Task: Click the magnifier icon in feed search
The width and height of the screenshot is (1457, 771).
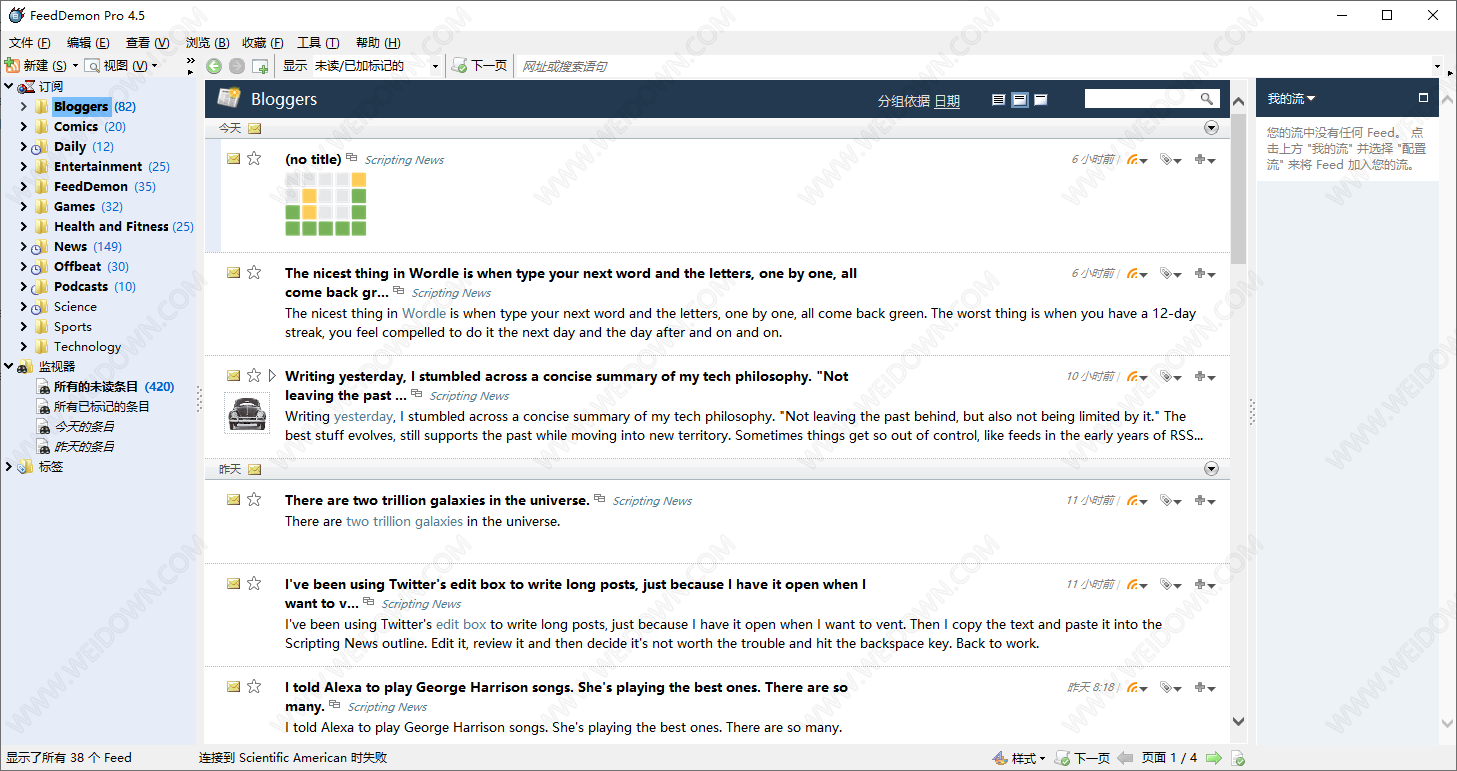Action: [x=1207, y=98]
